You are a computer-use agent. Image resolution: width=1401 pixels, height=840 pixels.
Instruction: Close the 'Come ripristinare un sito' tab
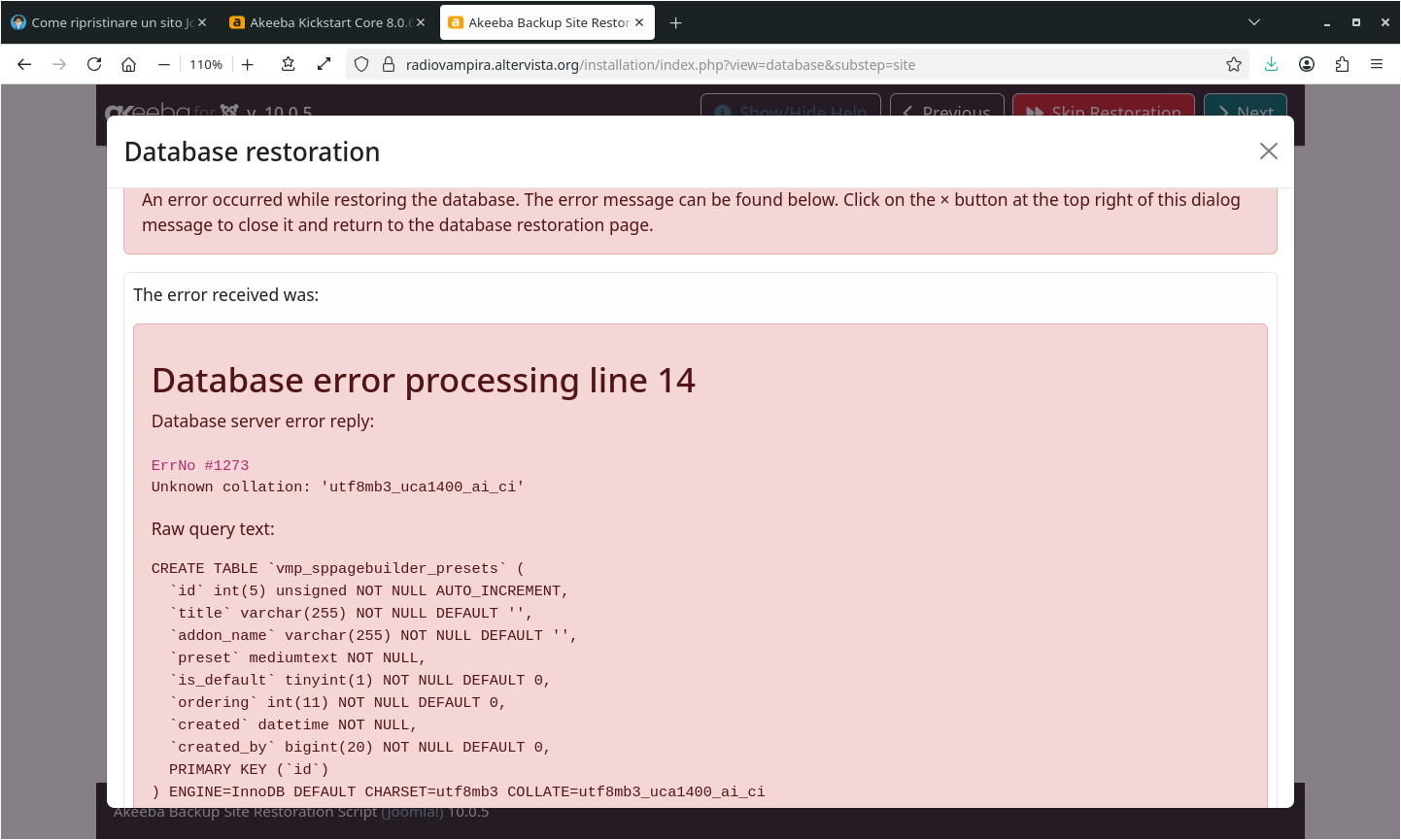click(x=202, y=22)
